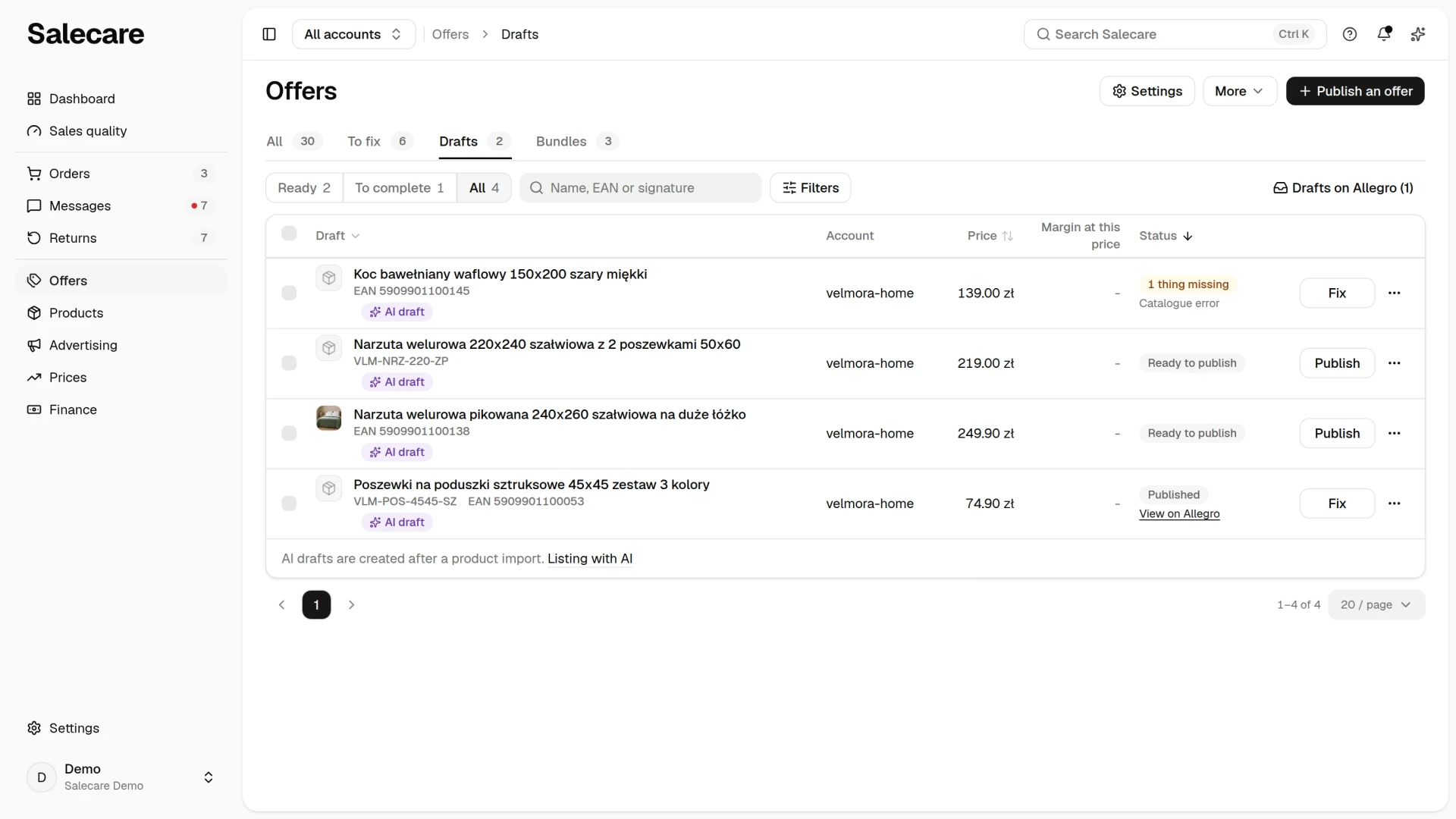Check the Narzuta welurowa pikowana row checkbox

tap(289, 434)
